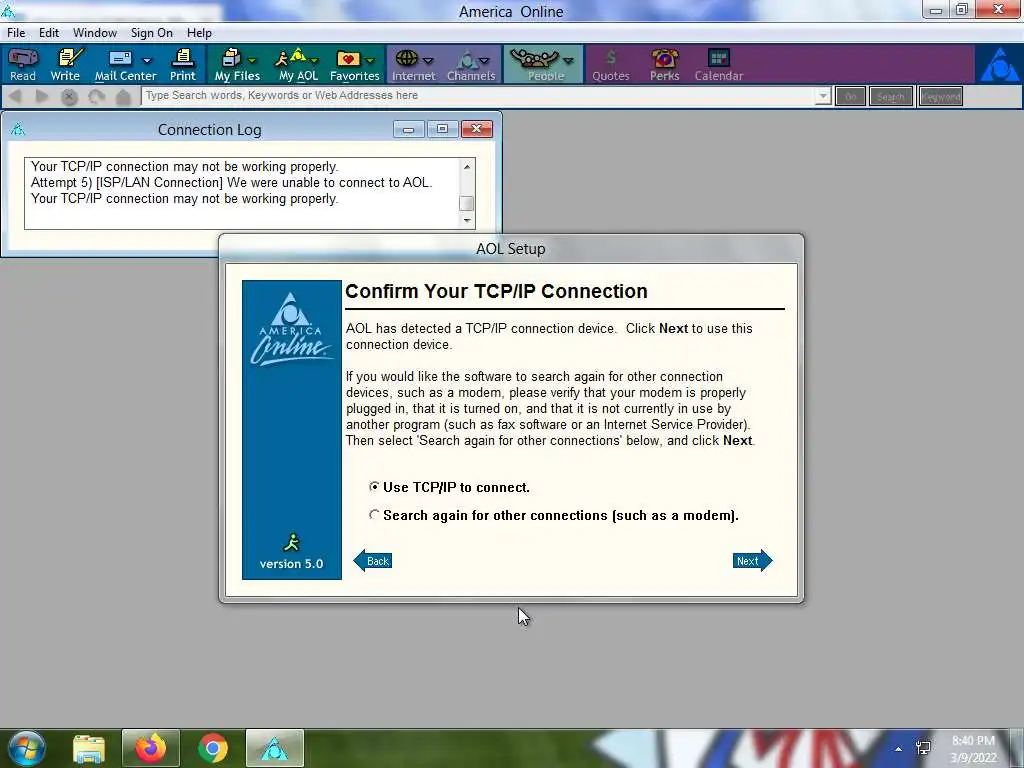Expand My Files dropdown arrow
This screenshot has height=768, width=1024.
pyautogui.click(x=253, y=61)
